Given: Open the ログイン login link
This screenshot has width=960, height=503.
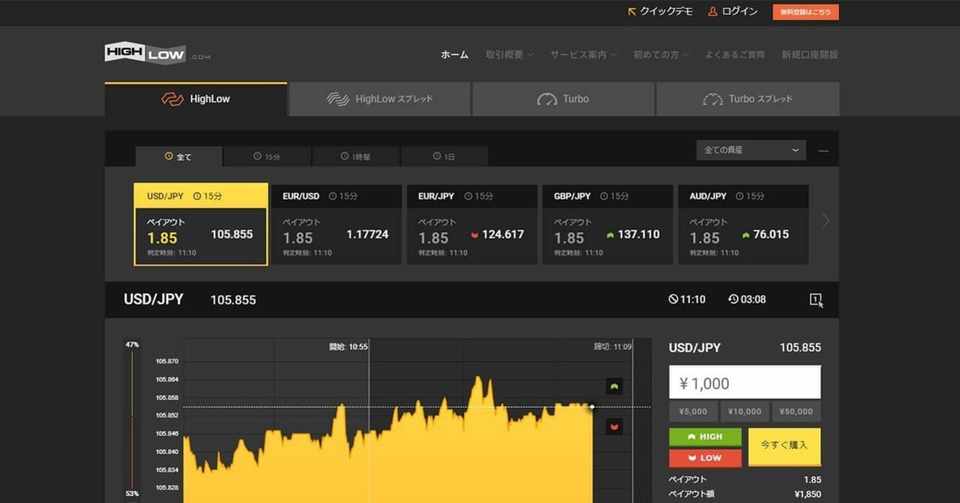Looking at the screenshot, I should click(x=733, y=11).
